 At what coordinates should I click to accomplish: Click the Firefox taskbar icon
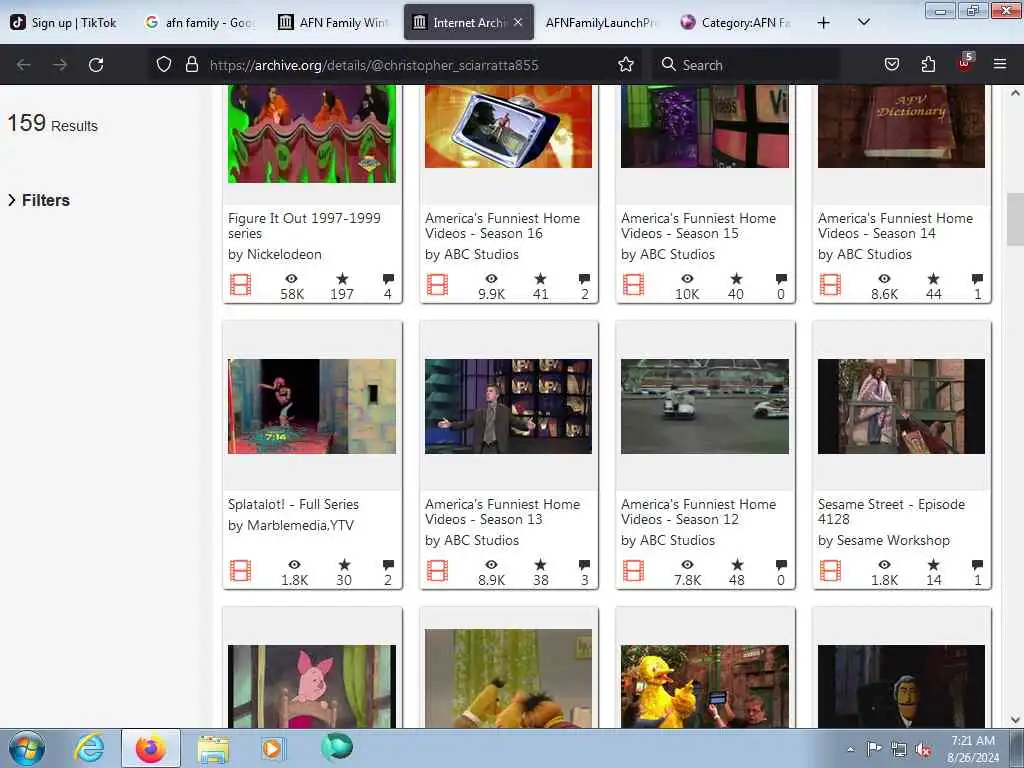[x=151, y=748]
